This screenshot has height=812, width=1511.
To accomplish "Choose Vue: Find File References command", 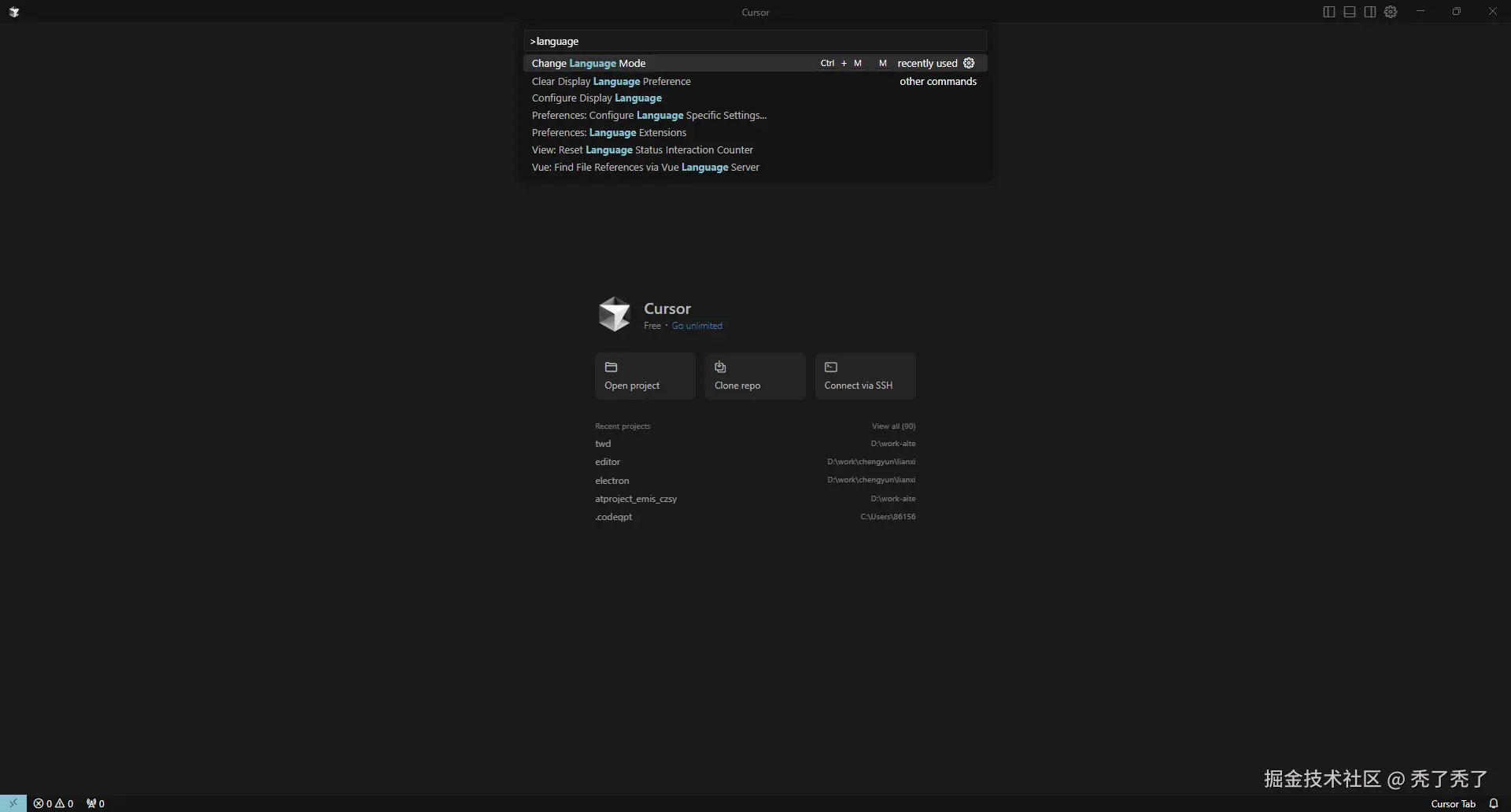I will [x=755, y=168].
